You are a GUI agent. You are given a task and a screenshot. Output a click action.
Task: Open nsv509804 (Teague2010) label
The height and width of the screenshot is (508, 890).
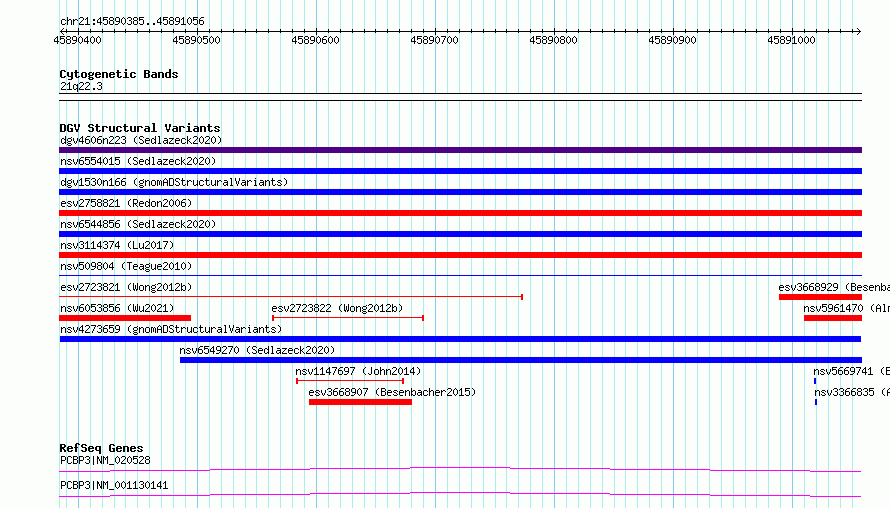(x=126, y=266)
